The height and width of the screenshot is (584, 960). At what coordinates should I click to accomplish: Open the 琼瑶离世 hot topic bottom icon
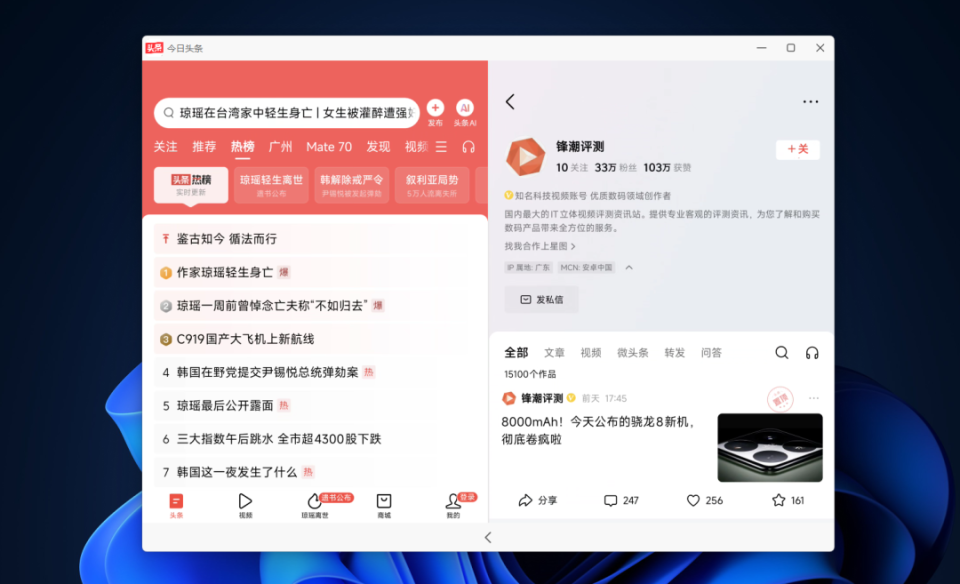pos(315,506)
